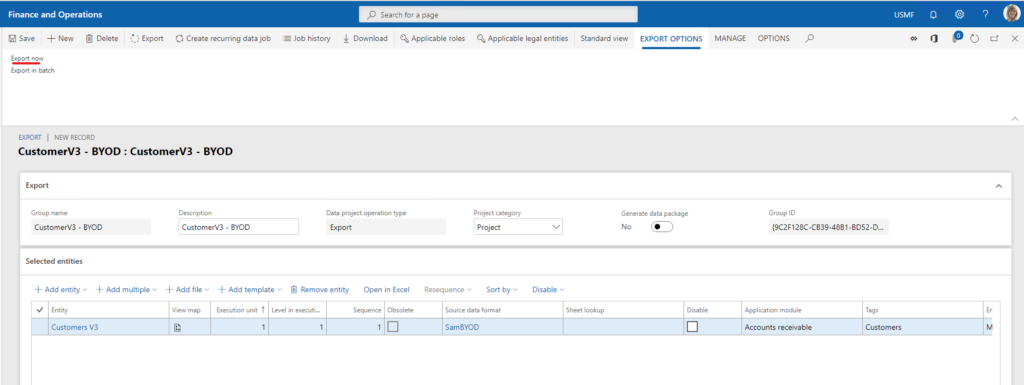Screen dimensions: 1024x385
Task: Open the Add multiple dropdown
Action: [x=127, y=289]
